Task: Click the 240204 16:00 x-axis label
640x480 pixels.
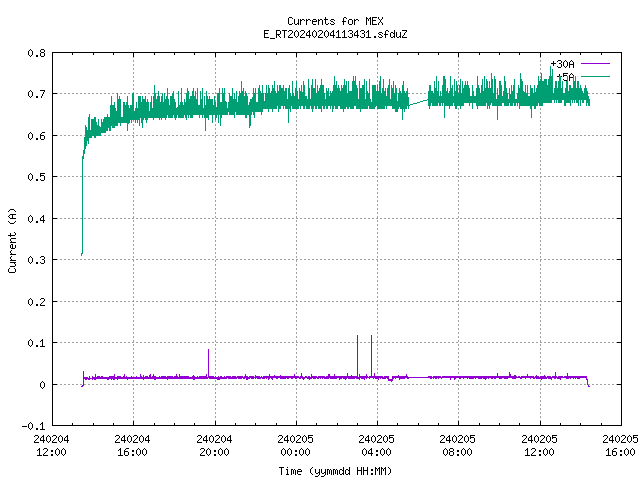Action: [132, 445]
